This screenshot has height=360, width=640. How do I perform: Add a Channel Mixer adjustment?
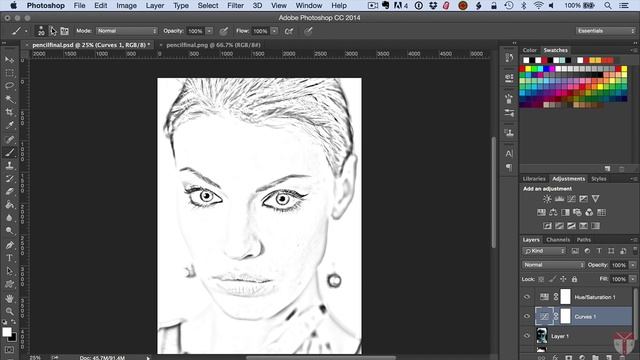[589, 212]
